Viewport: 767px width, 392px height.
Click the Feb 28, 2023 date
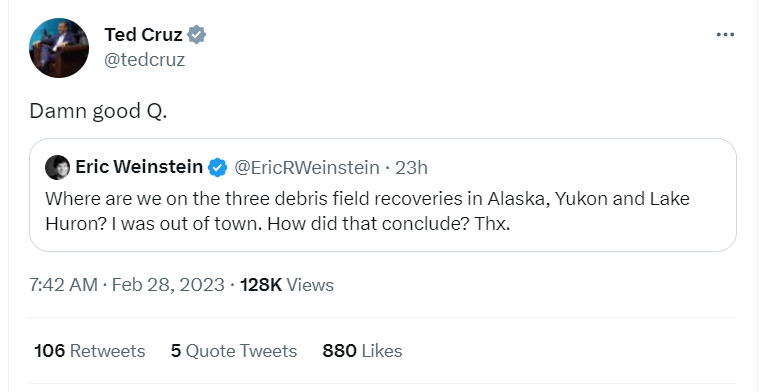(x=168, y=285)
